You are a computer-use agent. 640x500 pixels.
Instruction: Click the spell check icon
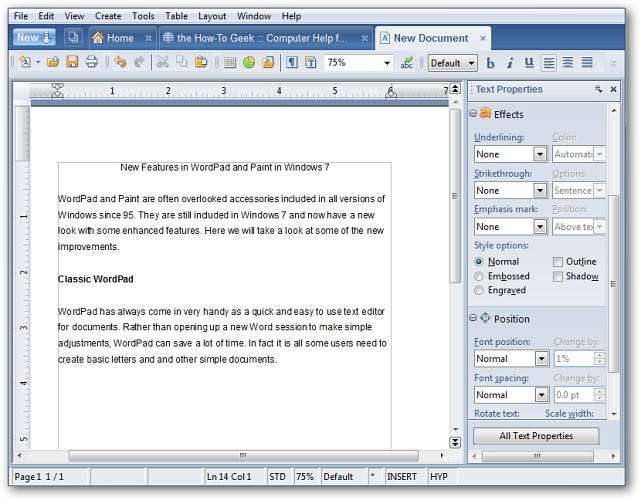tap(407, 62)
